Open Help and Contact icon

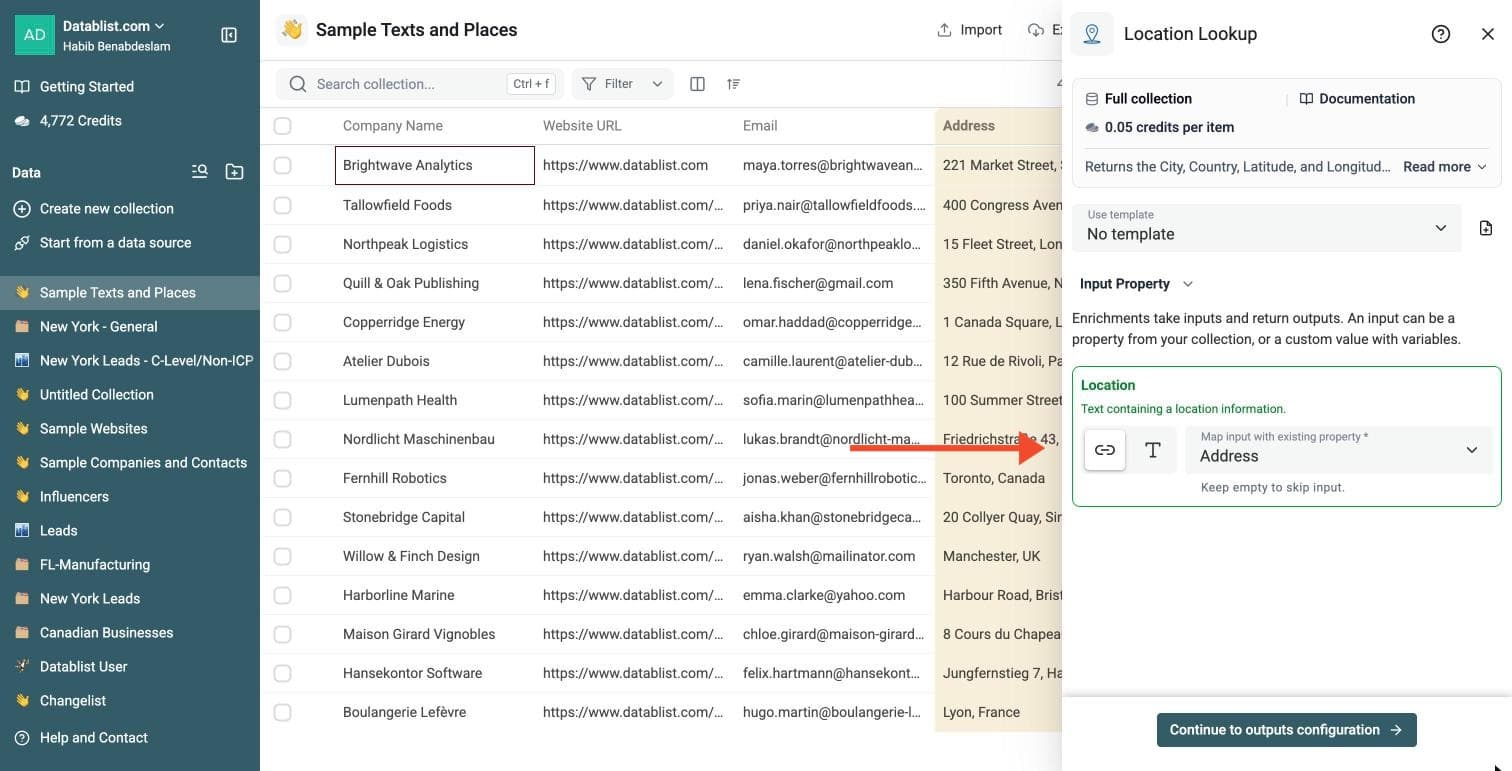[22, 738]
